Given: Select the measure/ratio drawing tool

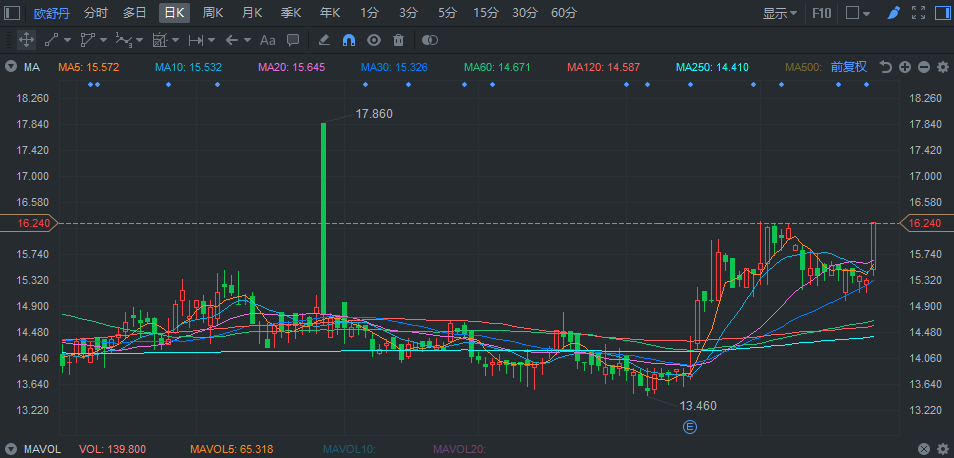Looking at the screenshot, I should (159, 40).
